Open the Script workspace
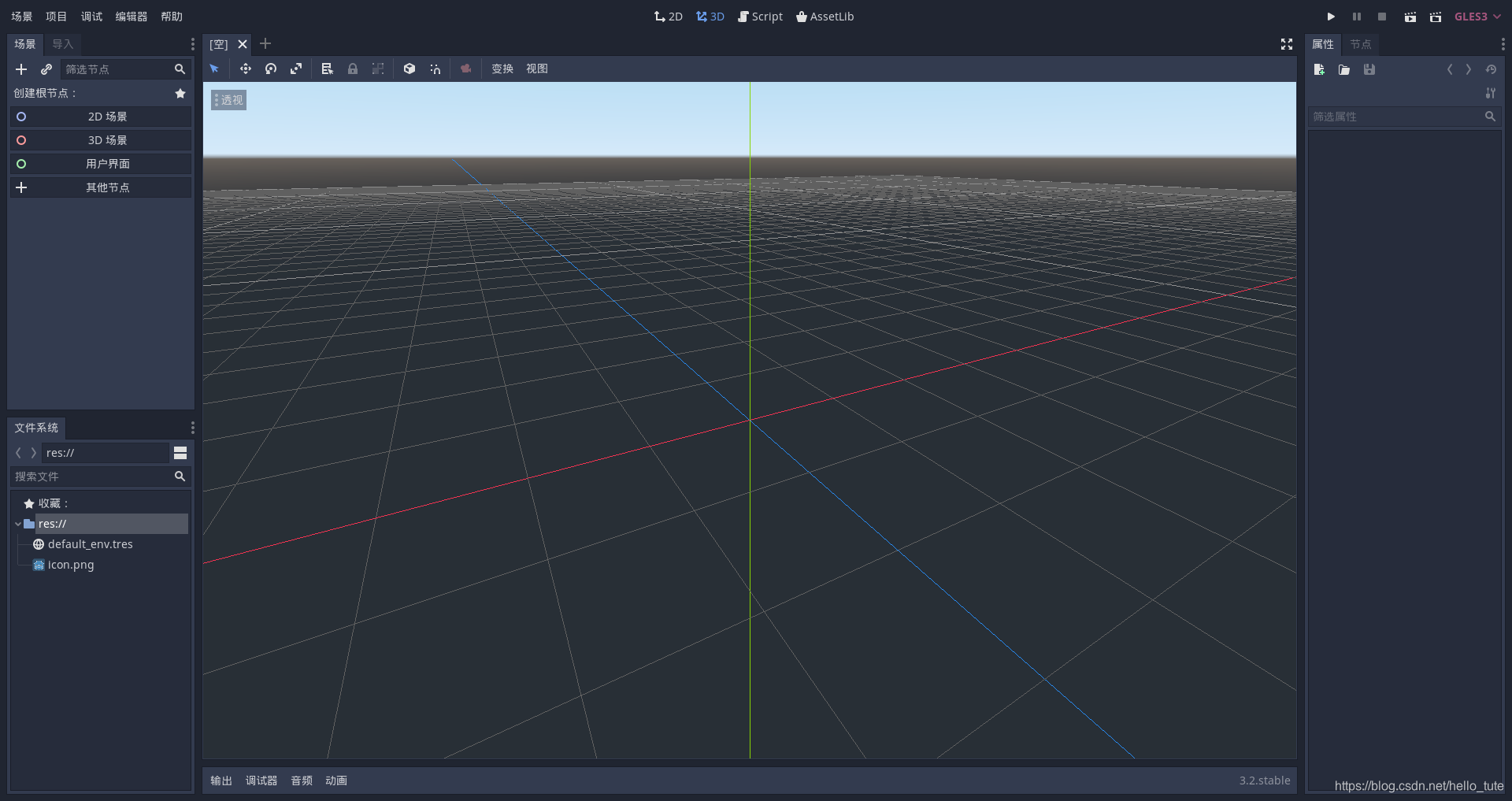Screen dimensions: 1512x801 pyautogui.click(x=760, y=17)
